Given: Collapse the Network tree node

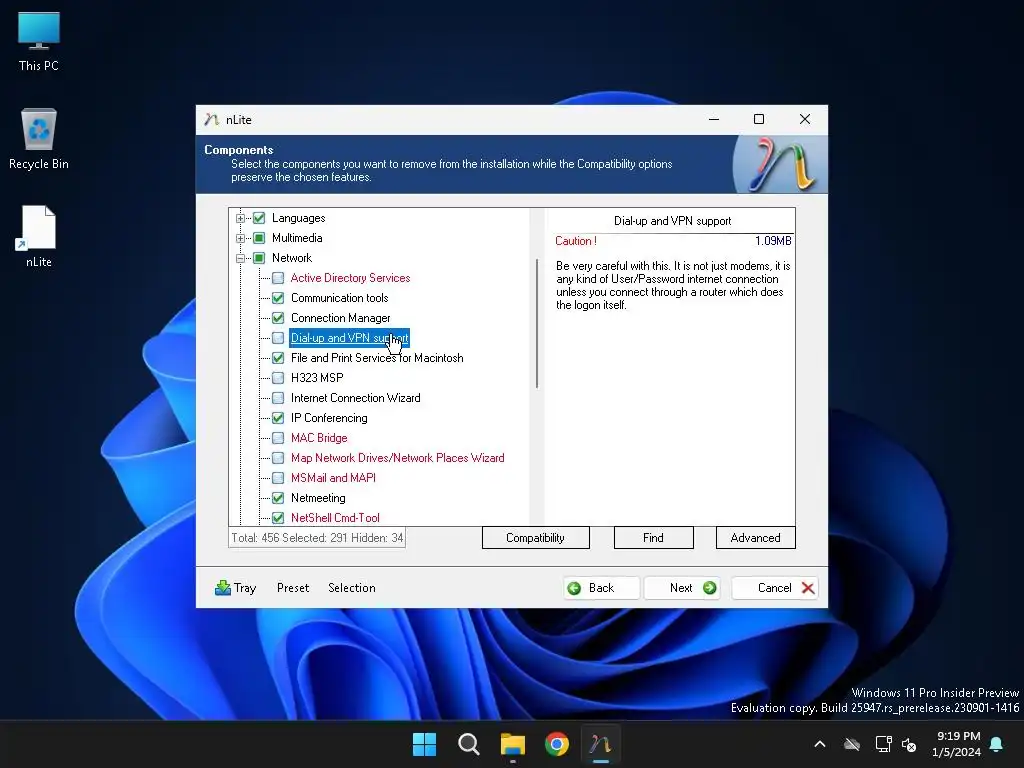Looking at the screenshot, I should point(240,258).
